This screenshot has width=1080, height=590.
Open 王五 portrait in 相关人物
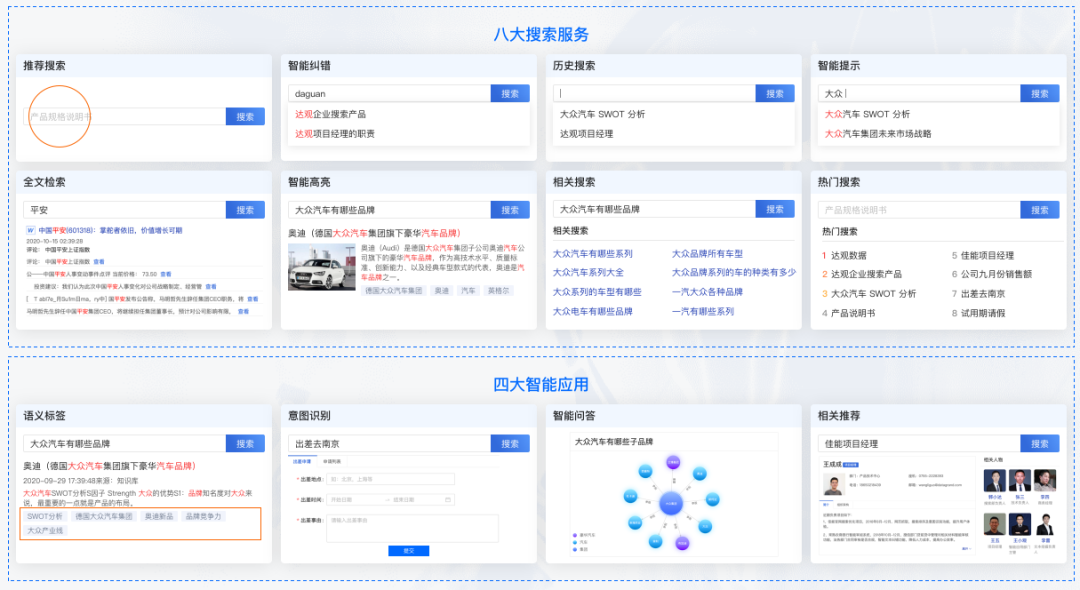point(995,525)
